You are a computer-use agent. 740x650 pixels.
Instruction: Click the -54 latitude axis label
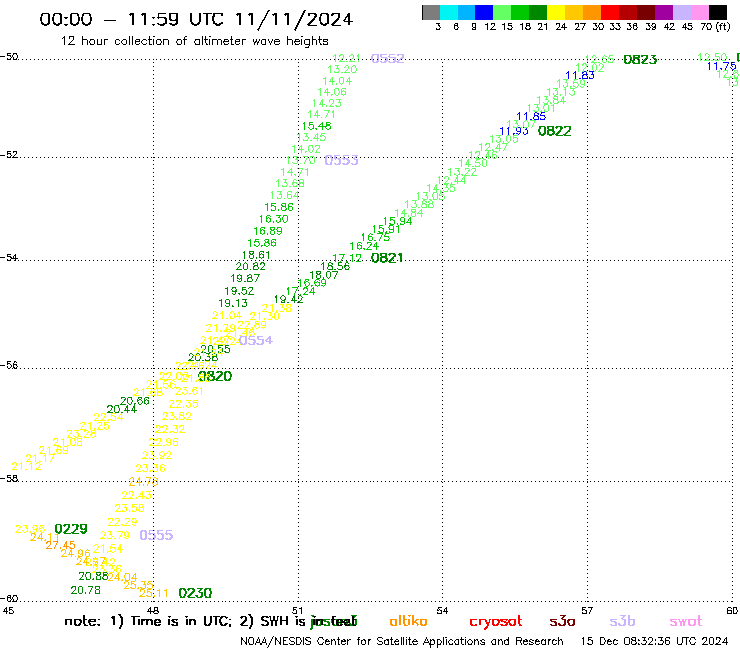tap(9, 257)
